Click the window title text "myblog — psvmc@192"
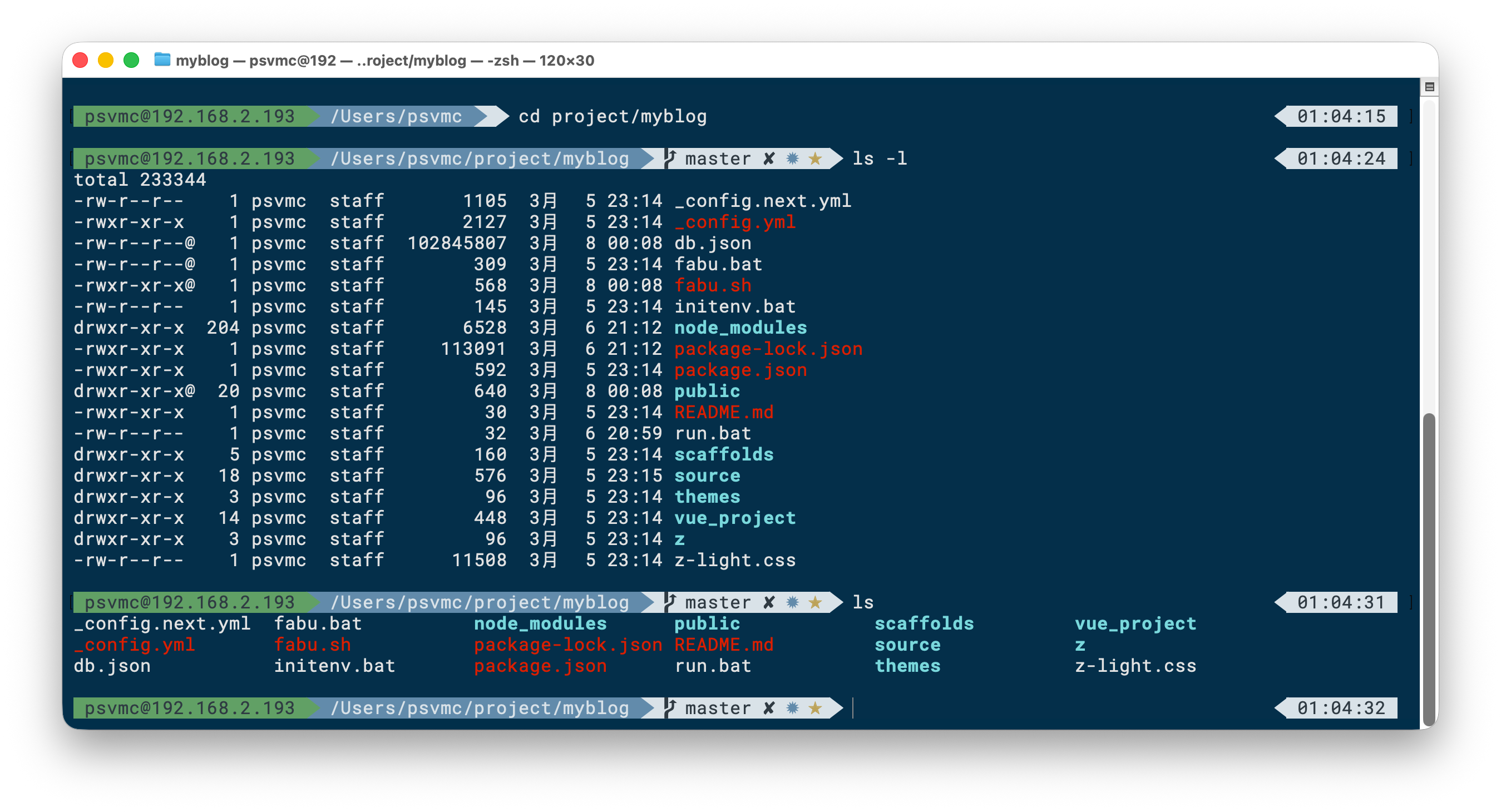 click(256, 61)
